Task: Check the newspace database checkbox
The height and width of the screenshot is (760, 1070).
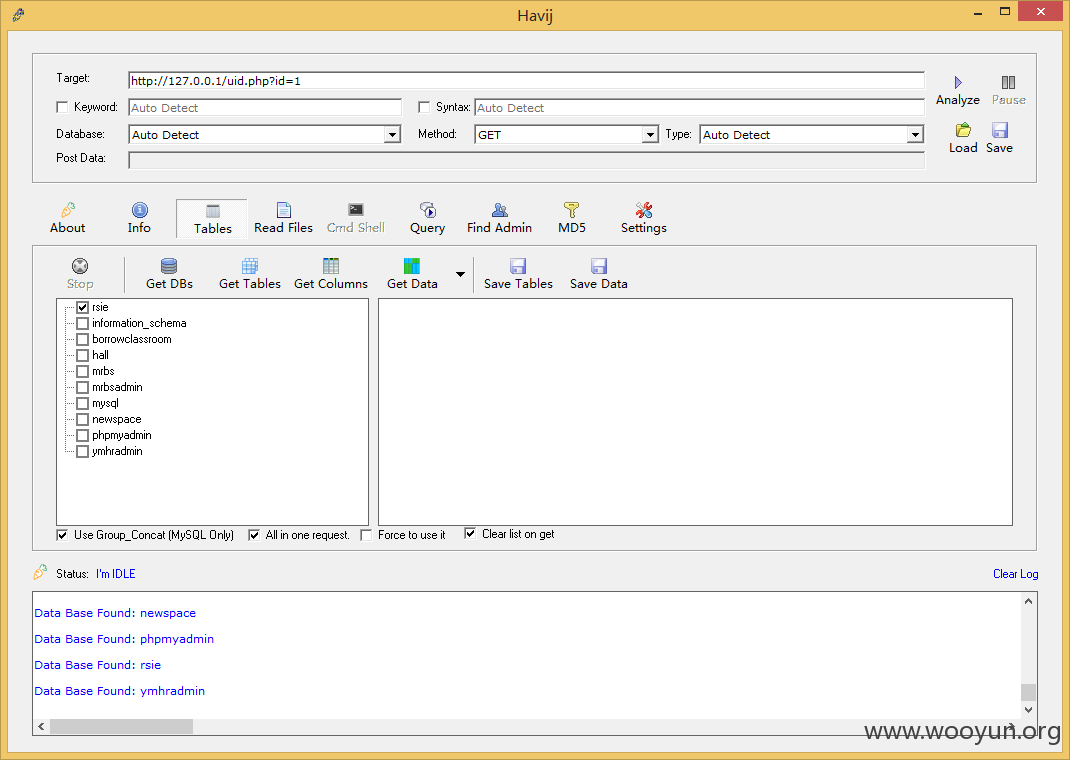Action: 83,420
